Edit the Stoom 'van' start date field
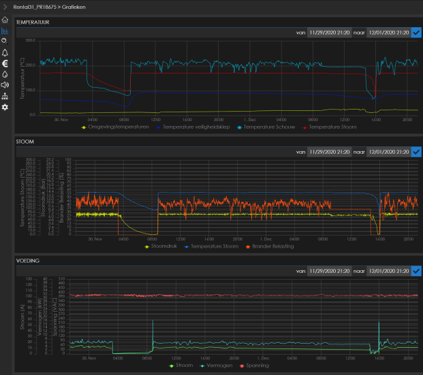This screenshot has width=423, height=375. pos(329,152)
